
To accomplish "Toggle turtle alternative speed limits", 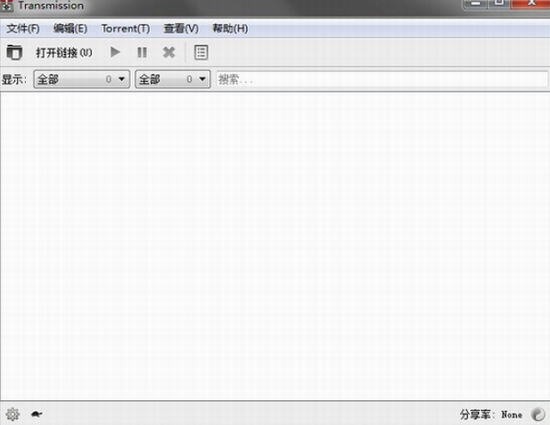I will point(36,414).
